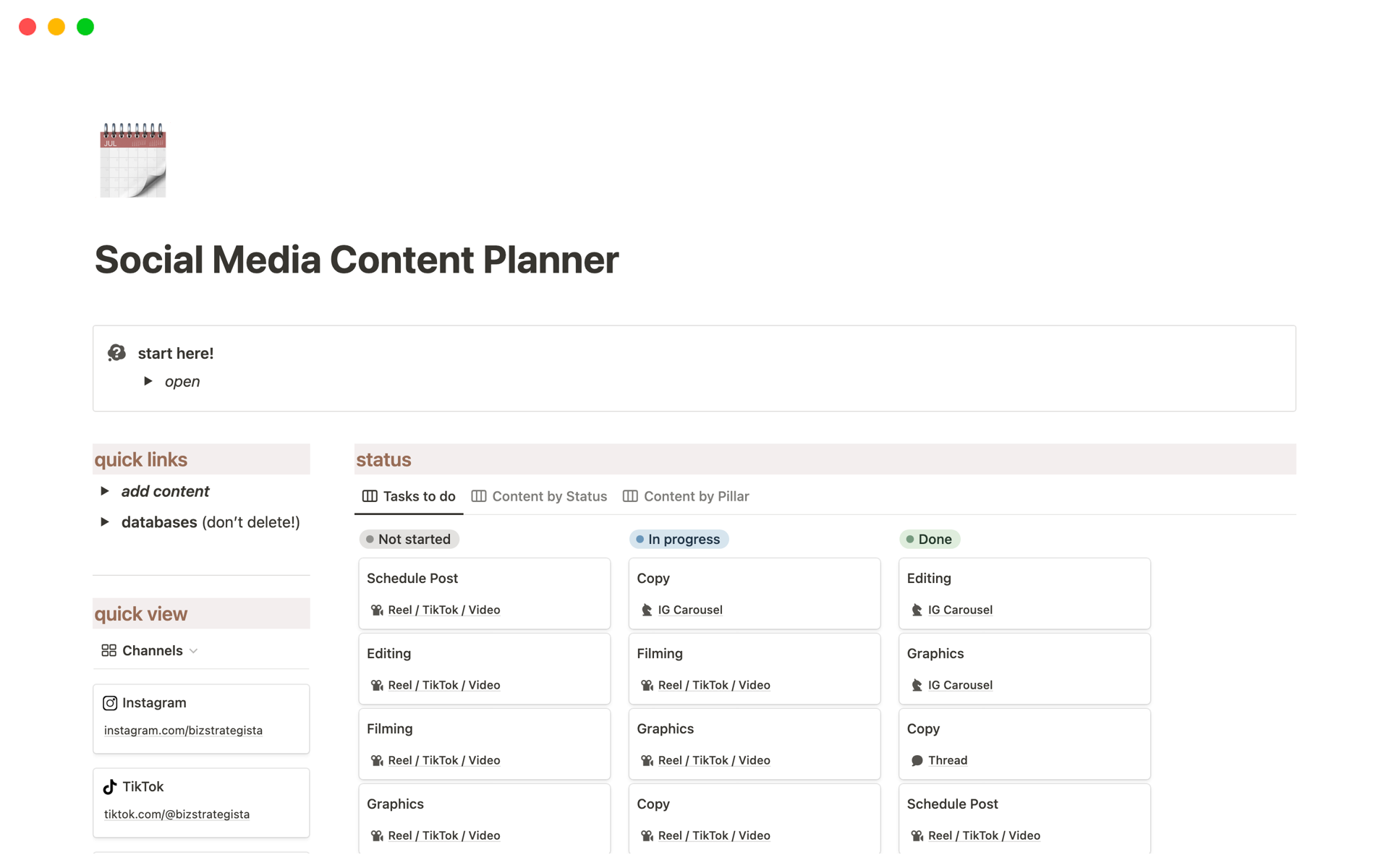Click IG Carousel link on Done Editing card
This screenshot has height=868, width=1389.
960,610
